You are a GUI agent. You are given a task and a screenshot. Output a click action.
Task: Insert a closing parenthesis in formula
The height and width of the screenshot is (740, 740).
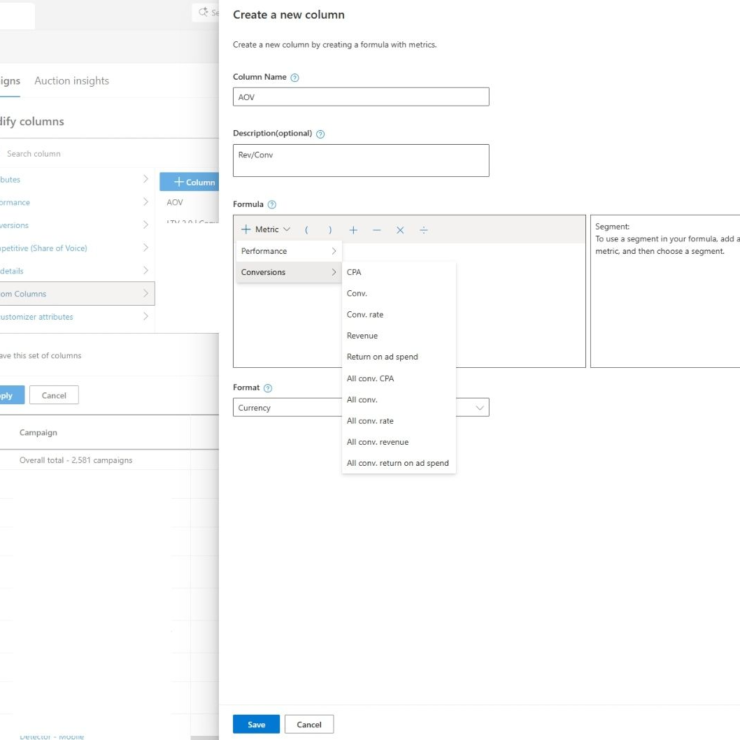pos(330,230)
